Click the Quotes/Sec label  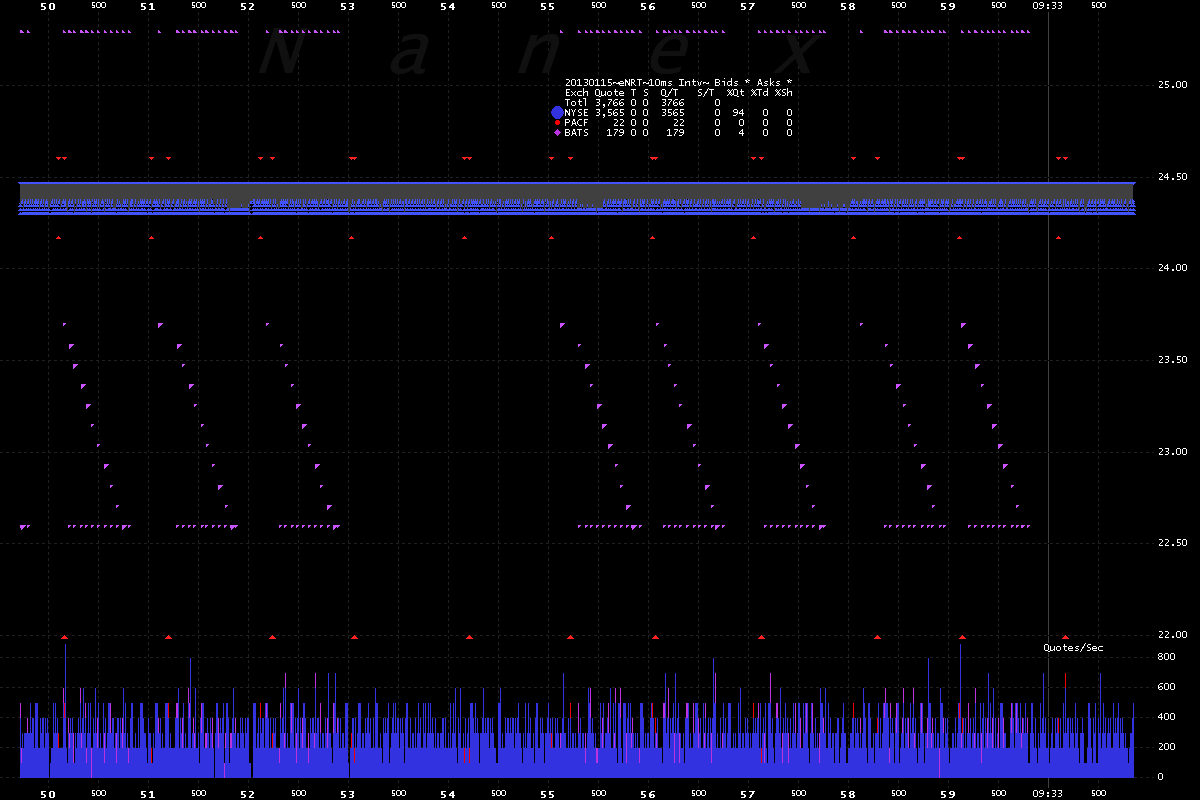coord(1073,648)
